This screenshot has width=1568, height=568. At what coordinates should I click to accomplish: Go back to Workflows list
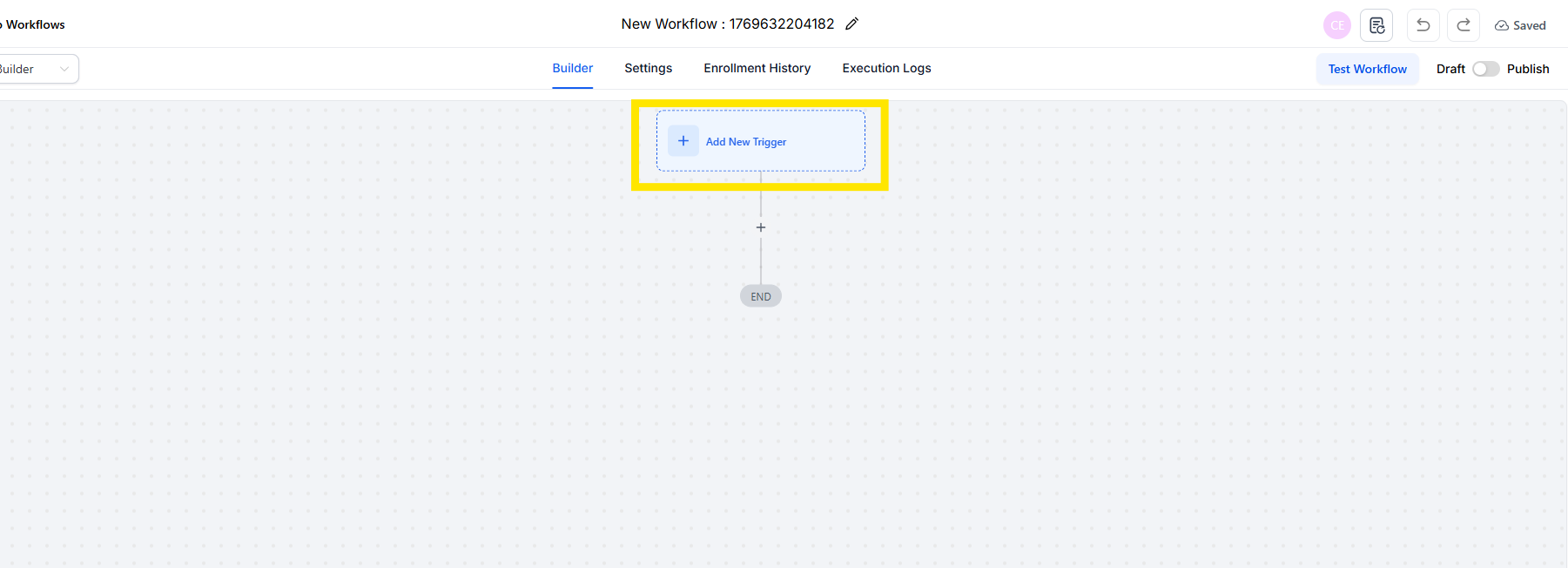coord(33,24)
